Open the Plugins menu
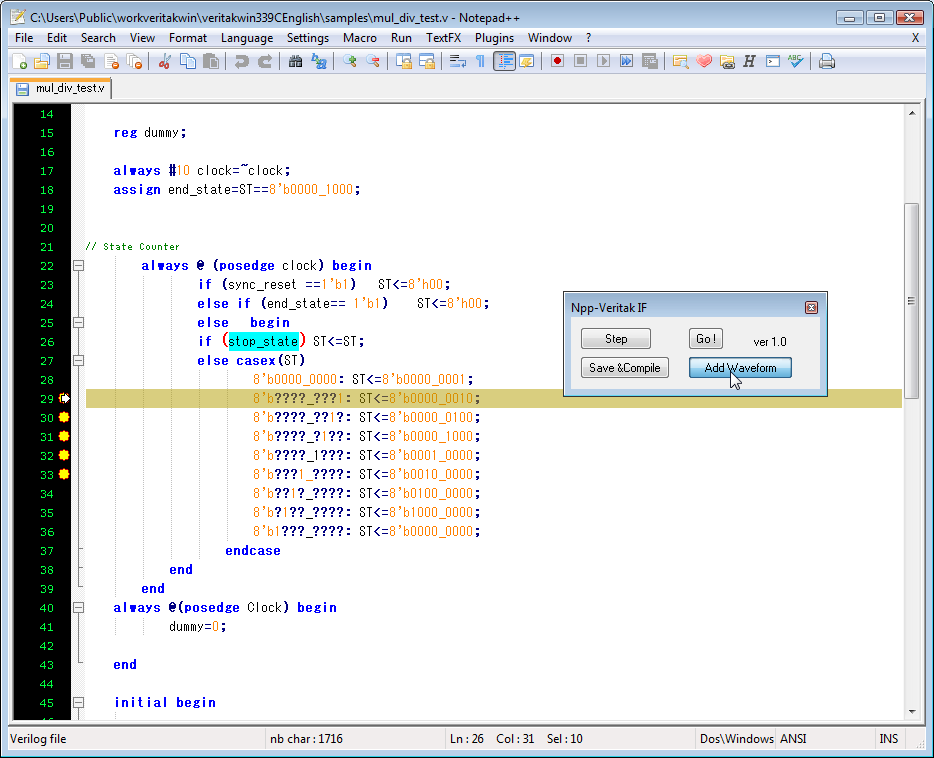934x758 pixels. [x=494, y=38]
